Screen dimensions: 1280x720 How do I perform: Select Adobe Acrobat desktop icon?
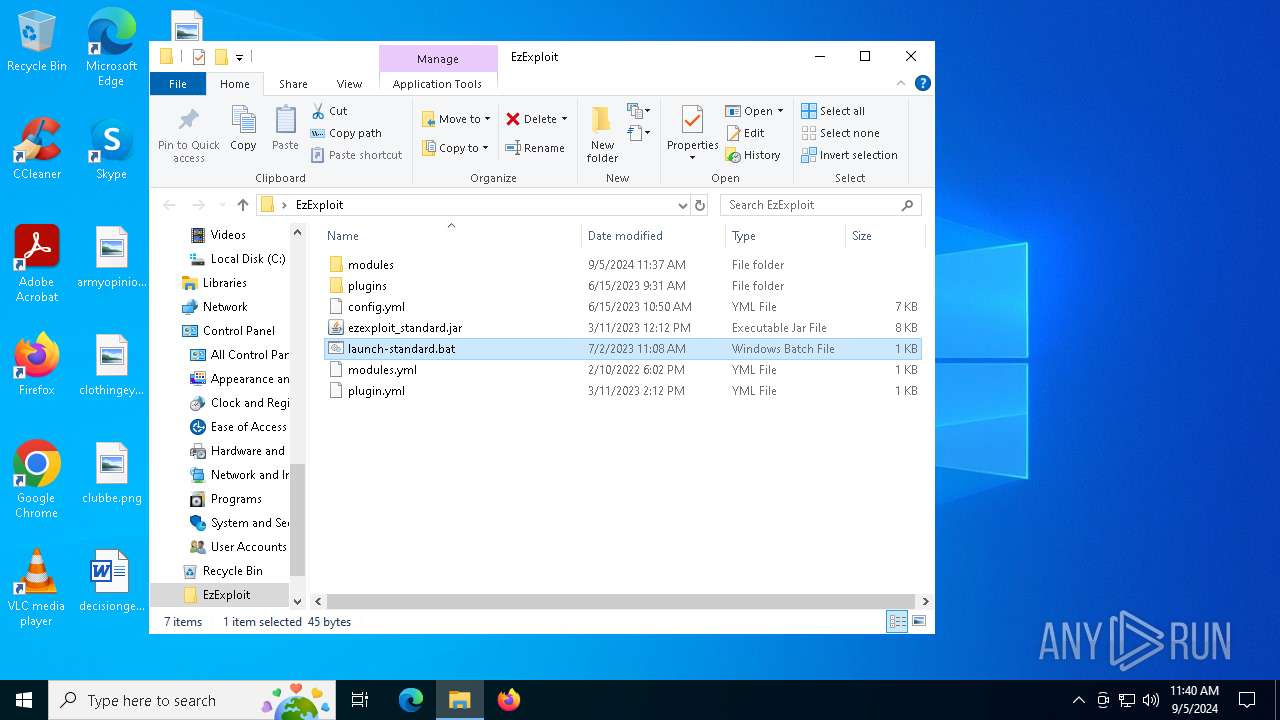[36, 264]
